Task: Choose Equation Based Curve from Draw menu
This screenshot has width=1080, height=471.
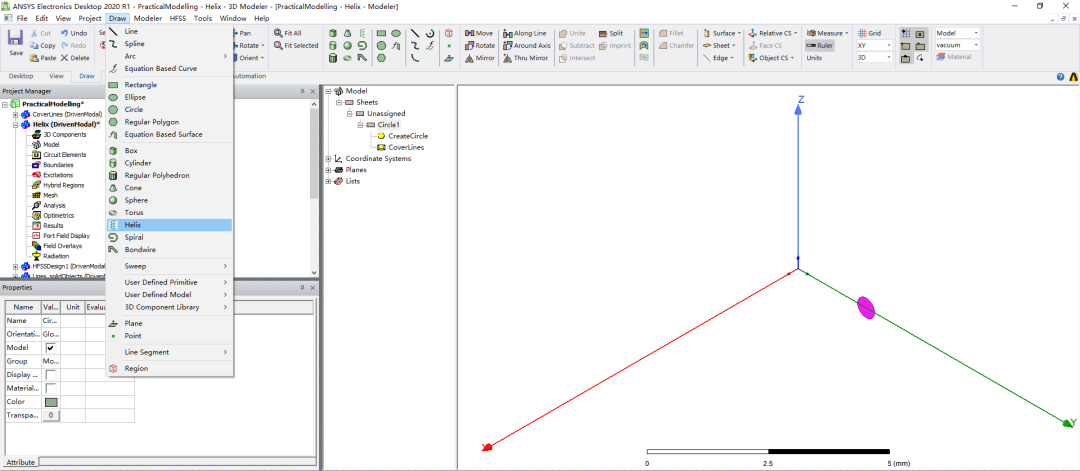Action: tap(169, 69)
